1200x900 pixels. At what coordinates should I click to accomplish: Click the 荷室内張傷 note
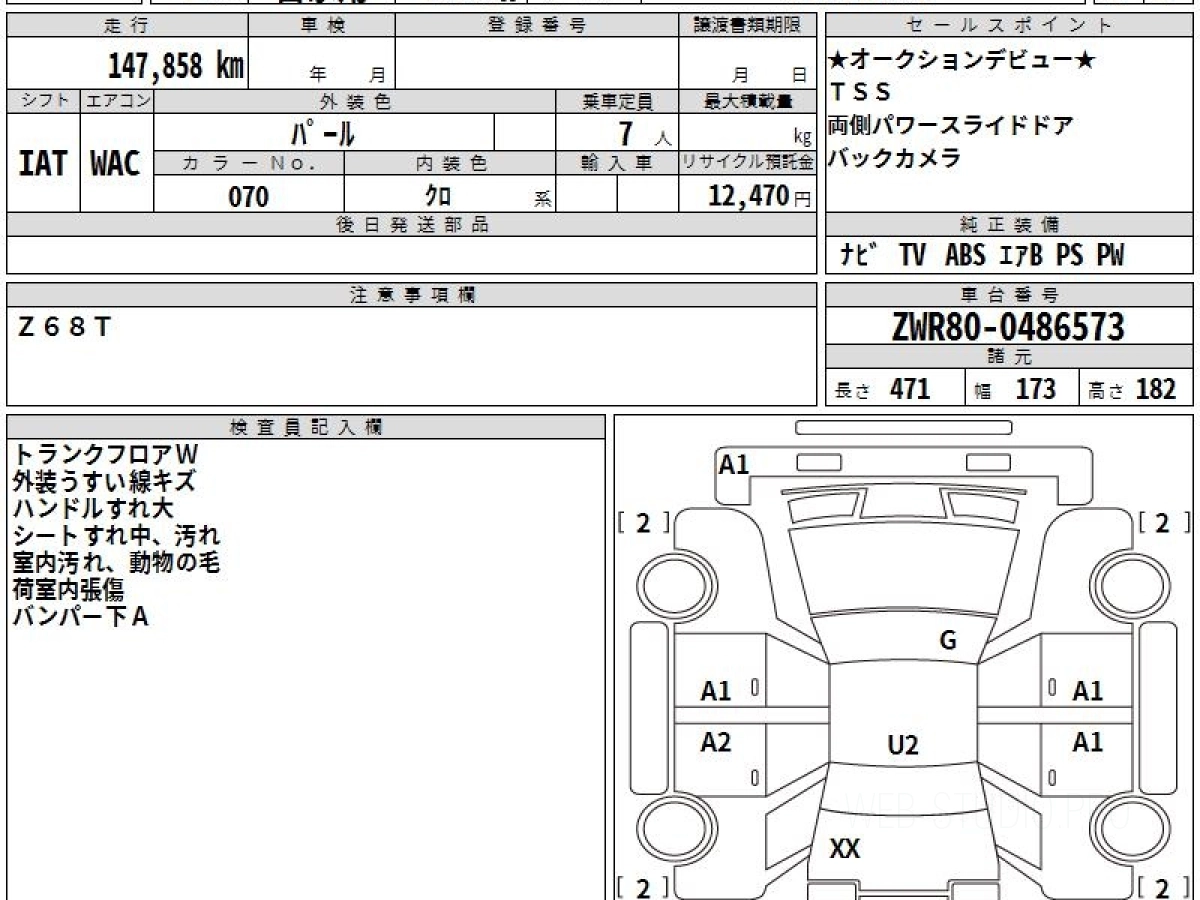70,590
